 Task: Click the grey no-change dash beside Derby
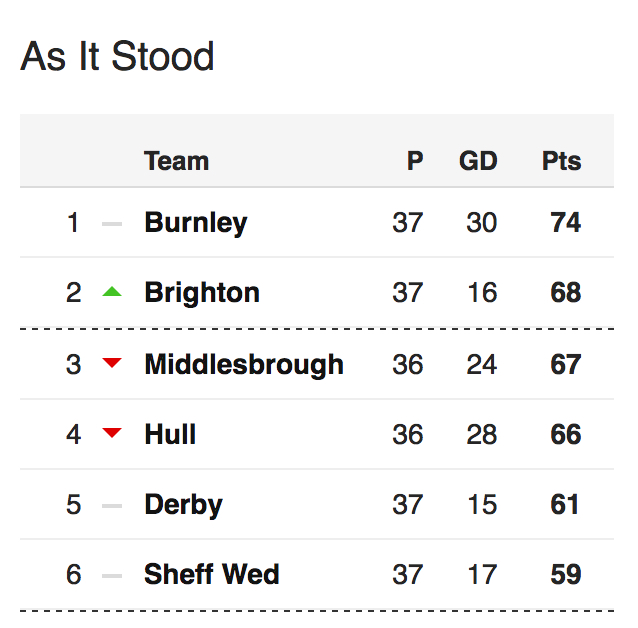[x=112, y=506]
